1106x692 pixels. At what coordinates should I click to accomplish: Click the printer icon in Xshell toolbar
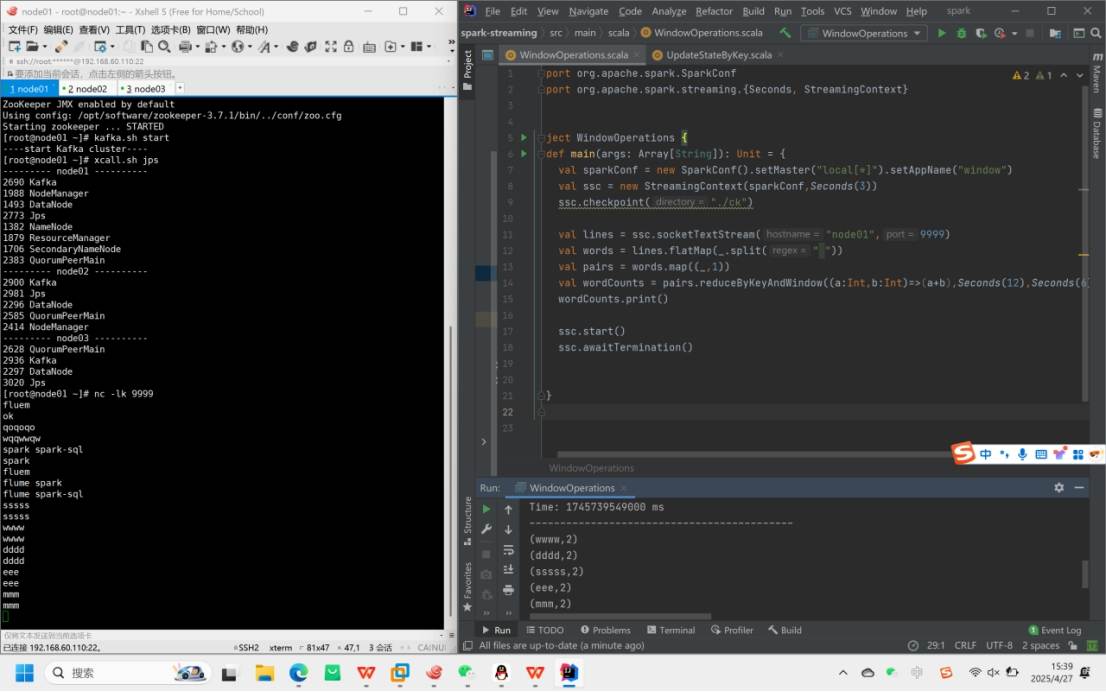click(185, 47)
